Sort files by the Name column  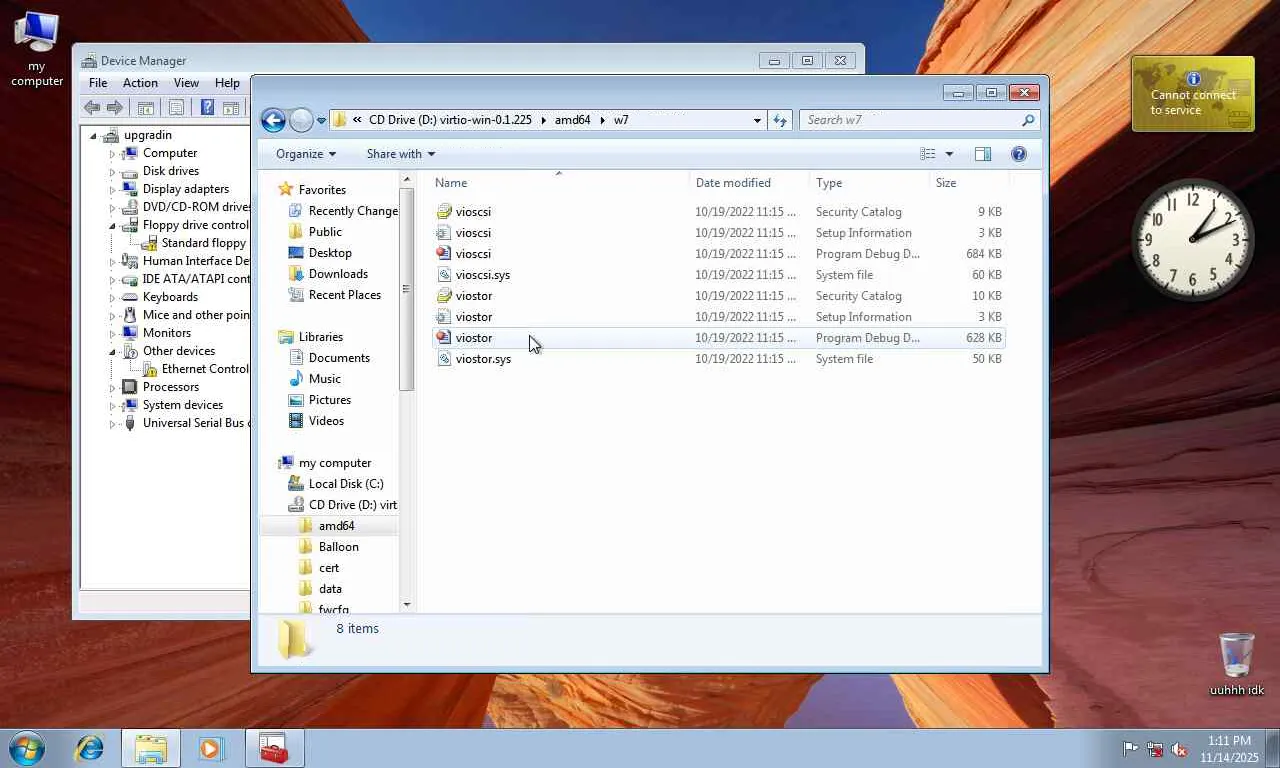click(559, 183)
